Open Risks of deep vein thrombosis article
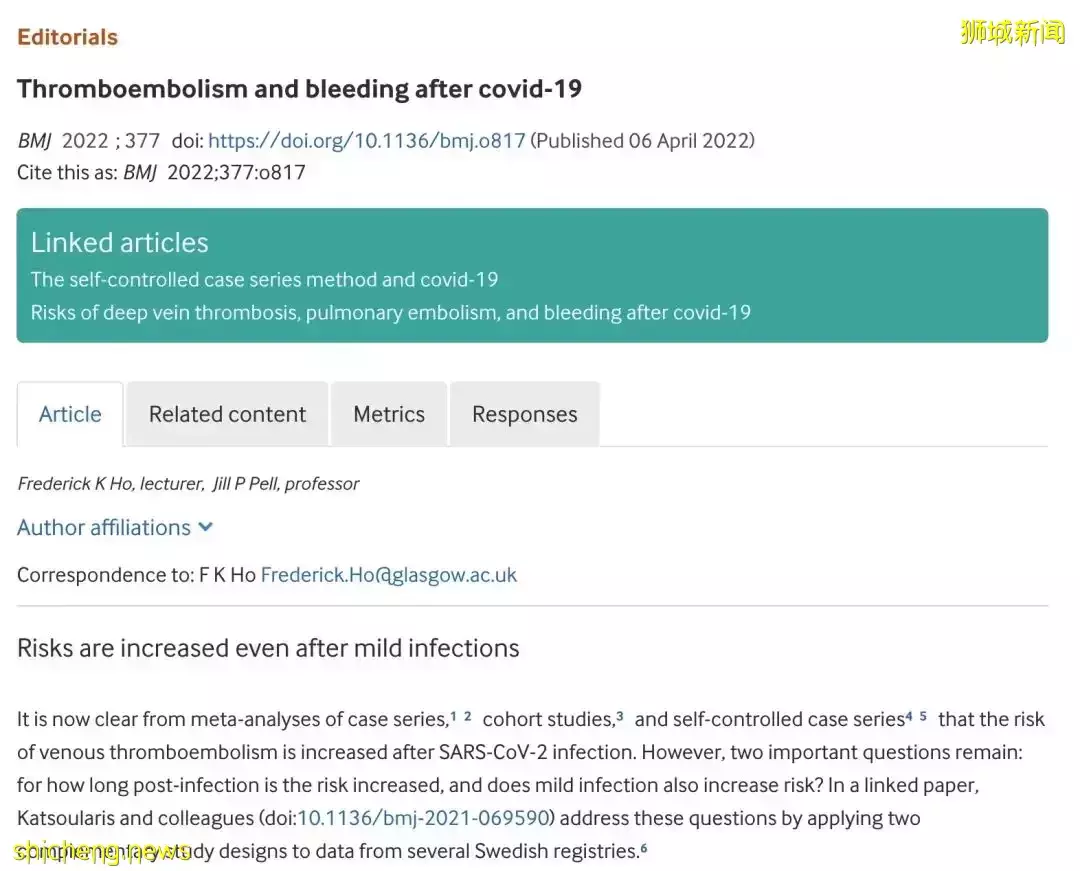The image size is (1080, 871). click(x=390, y=312)
